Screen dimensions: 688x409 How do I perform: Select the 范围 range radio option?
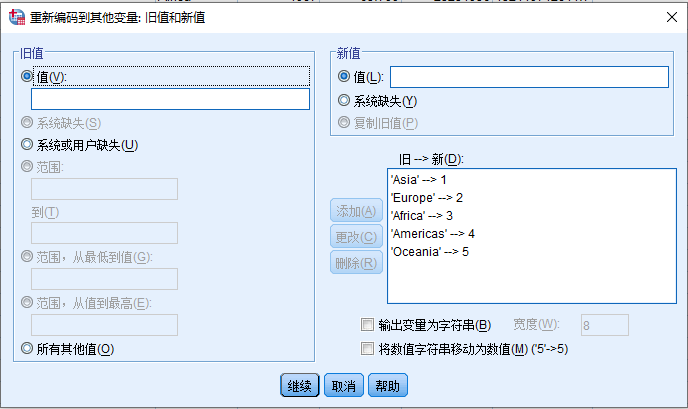[27, 166]
